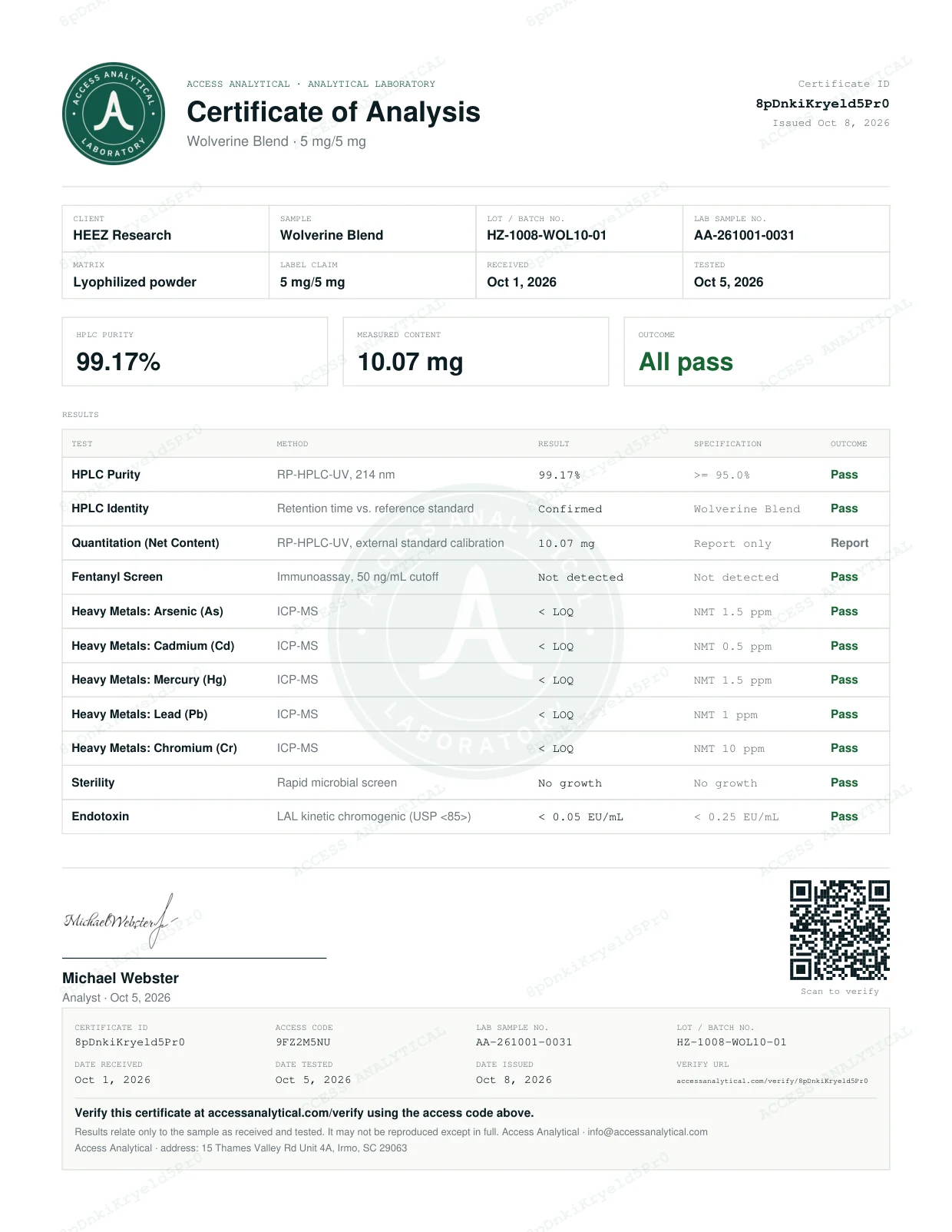
Task: Click the large watermark seal in table
Action: 476,631
